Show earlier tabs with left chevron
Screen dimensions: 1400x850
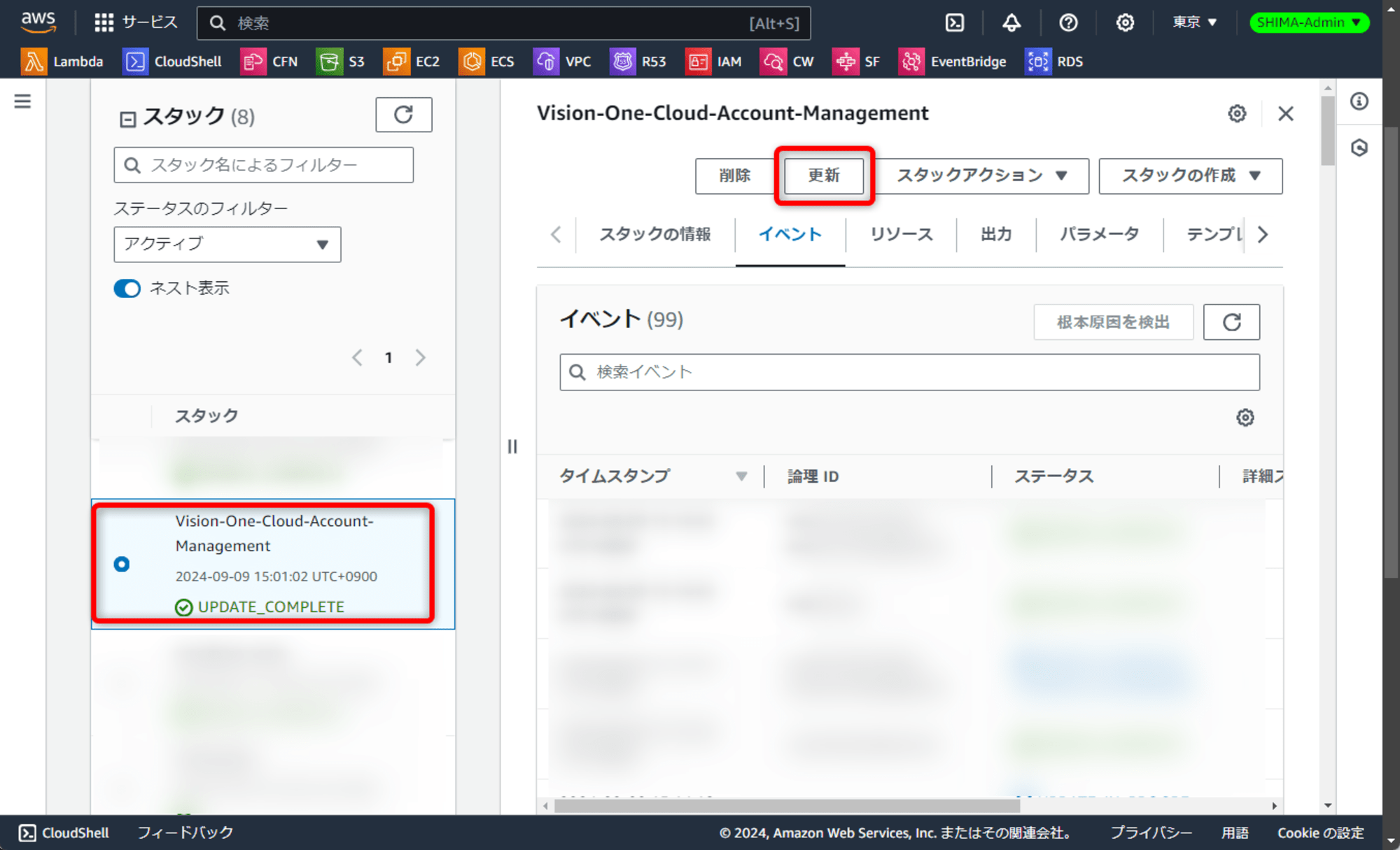(556, 234)
